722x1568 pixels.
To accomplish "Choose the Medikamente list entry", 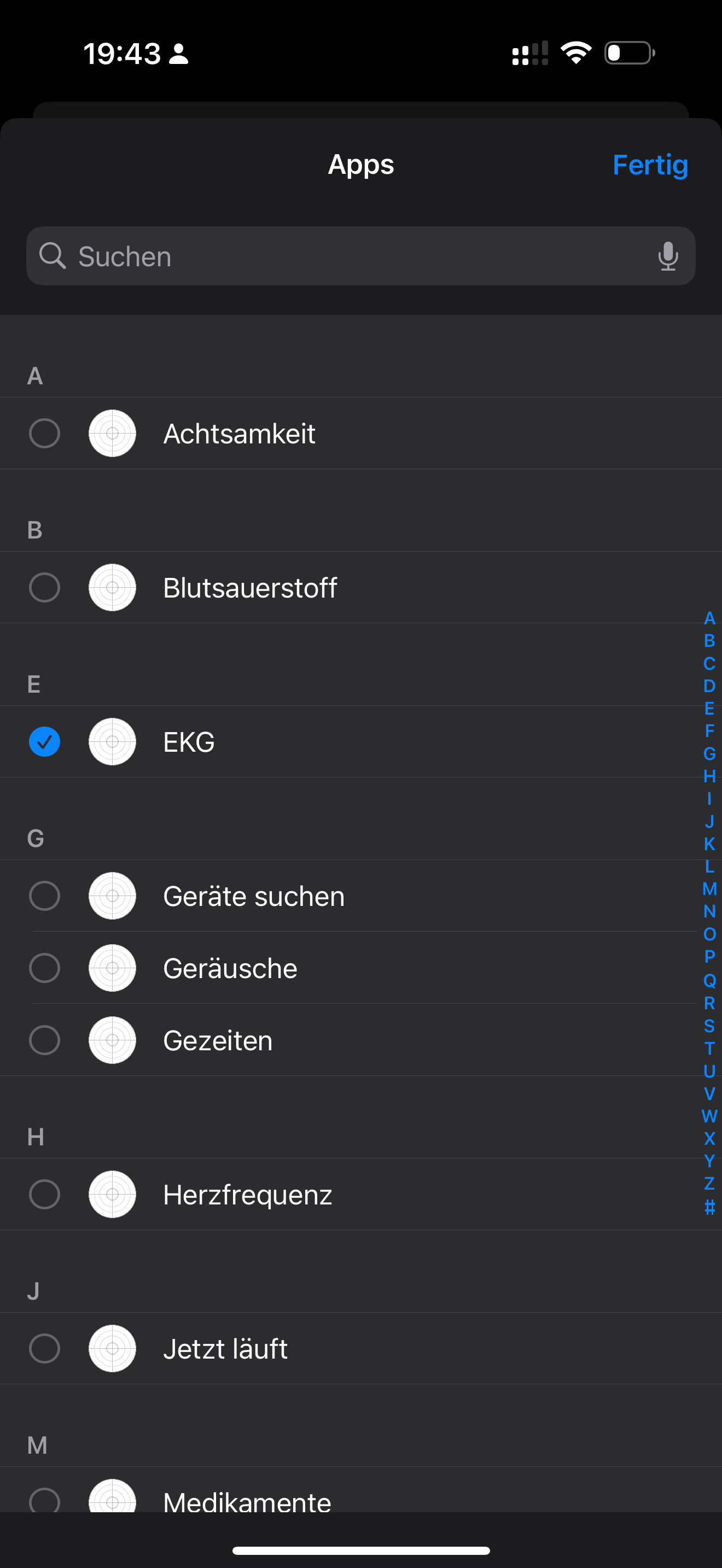I will point(247,1500).
